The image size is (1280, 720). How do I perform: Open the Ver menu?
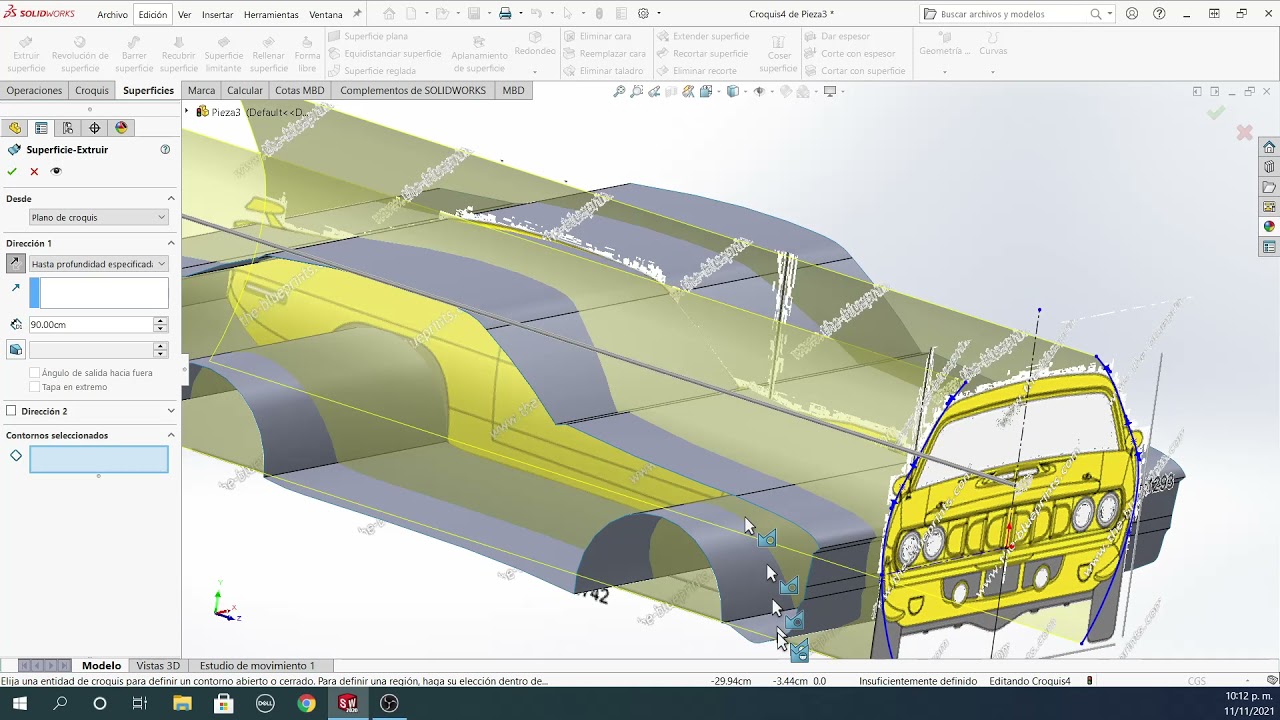click(185, 15)
